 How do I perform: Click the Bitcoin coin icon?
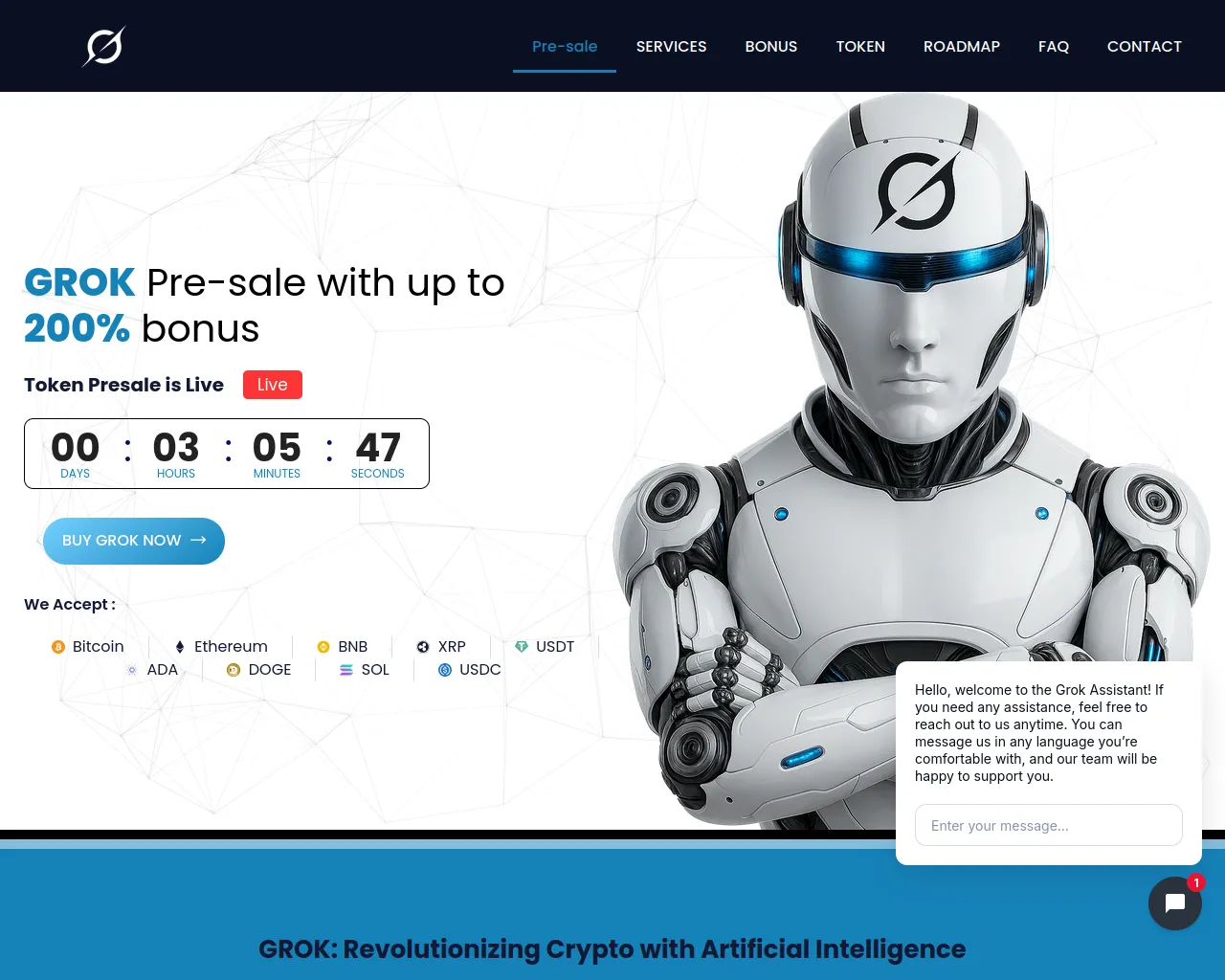tap(58, 647)
